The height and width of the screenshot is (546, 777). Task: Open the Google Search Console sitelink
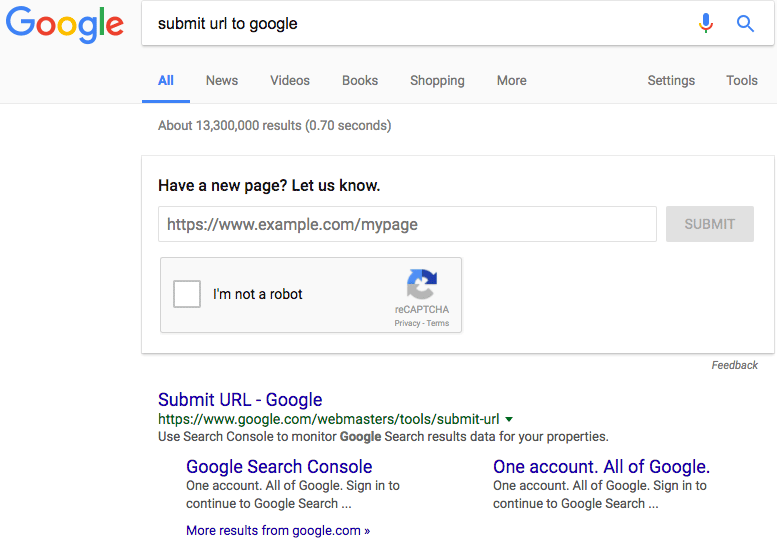279,467
